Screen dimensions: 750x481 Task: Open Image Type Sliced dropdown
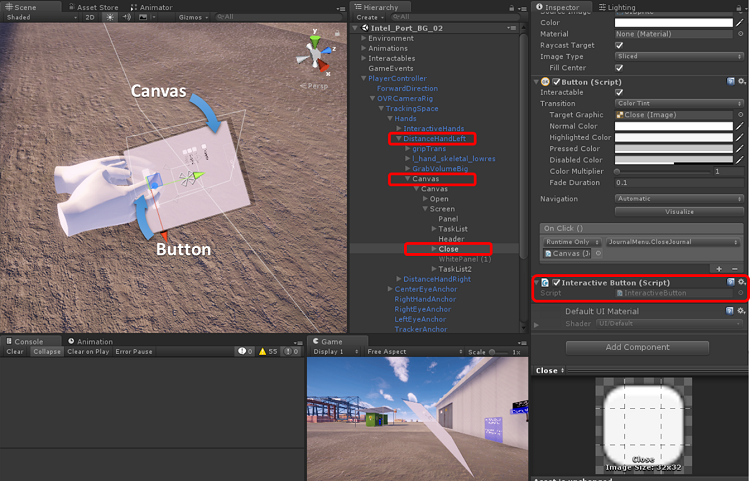pos(679,56)
